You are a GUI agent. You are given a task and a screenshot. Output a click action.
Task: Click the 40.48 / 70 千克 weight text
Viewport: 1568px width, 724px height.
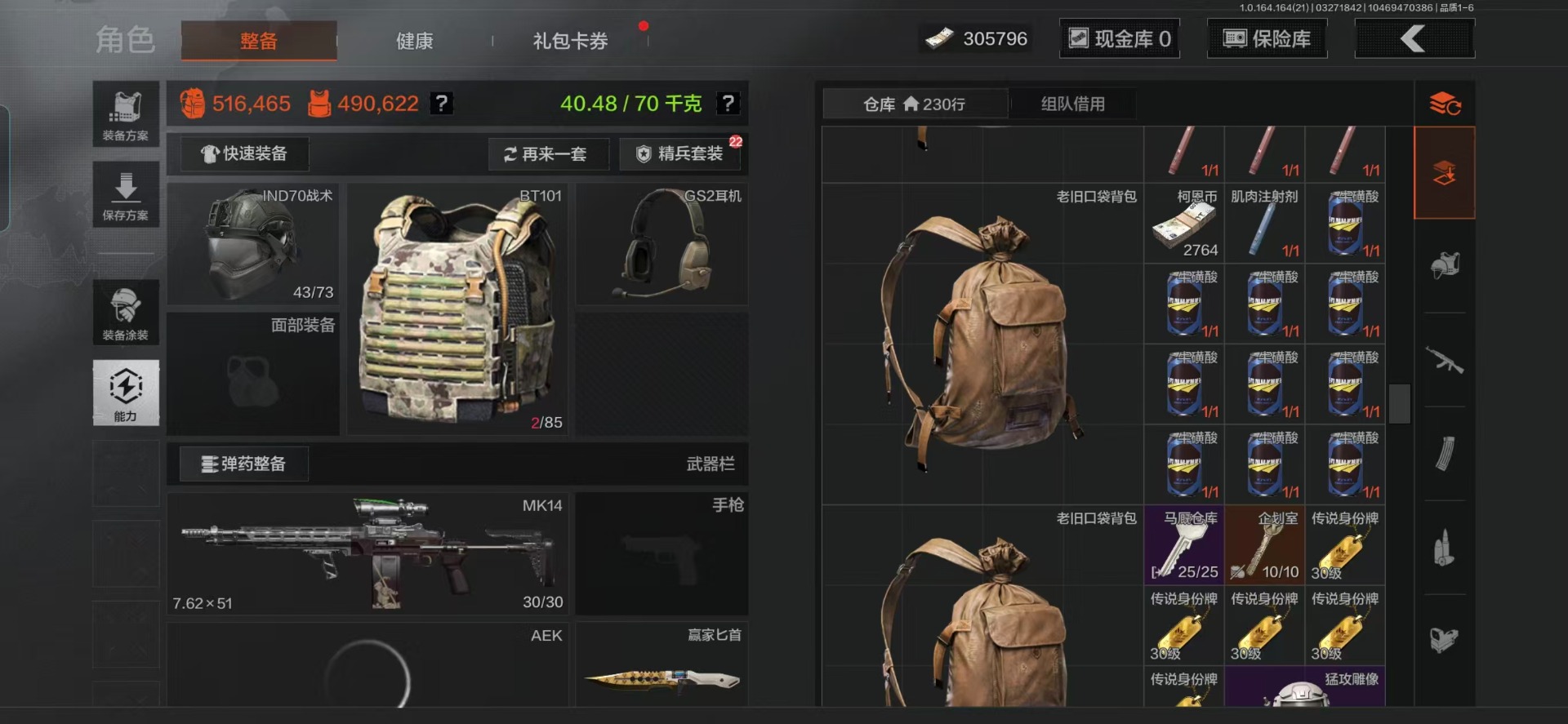coord(630,104)
